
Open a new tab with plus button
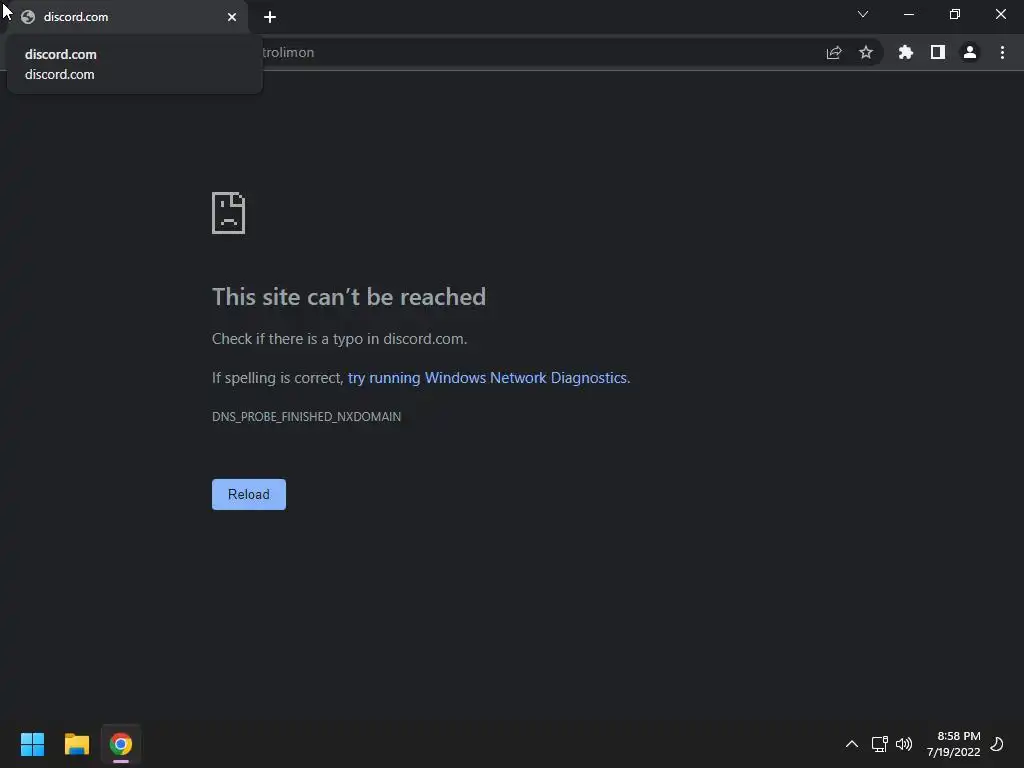point(270,17)
